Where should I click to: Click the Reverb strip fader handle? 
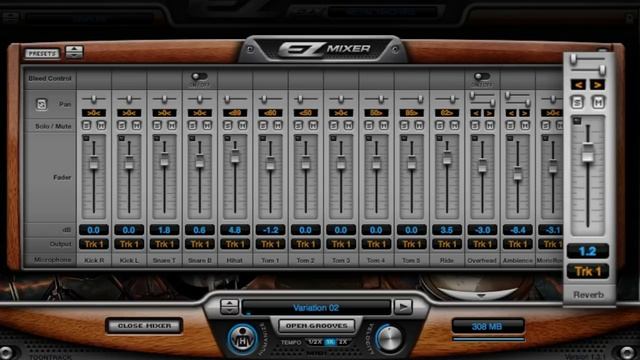point(588,152)
